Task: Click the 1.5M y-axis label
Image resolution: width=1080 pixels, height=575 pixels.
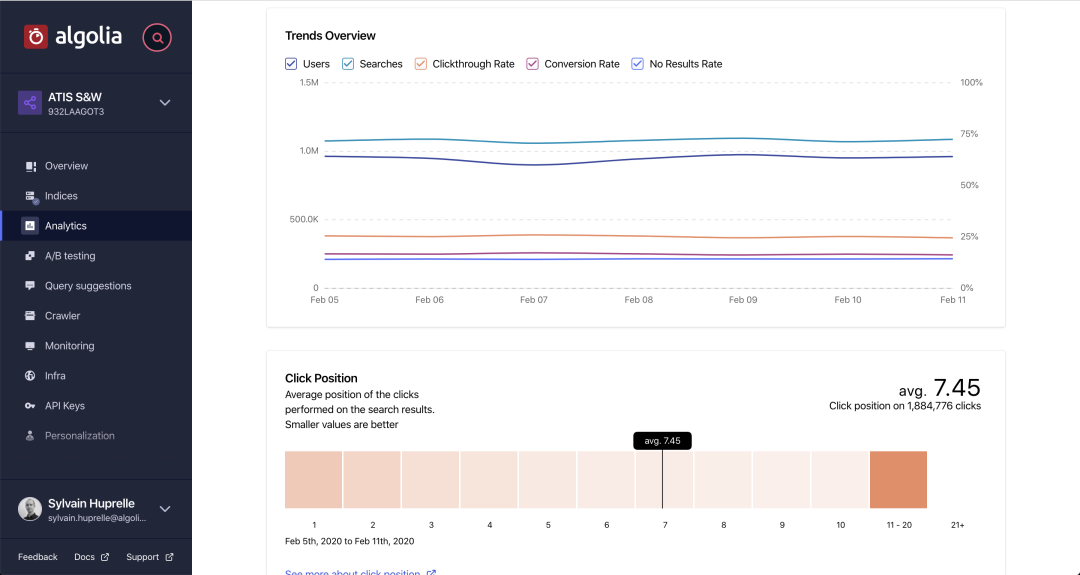Action: (309, 83)
